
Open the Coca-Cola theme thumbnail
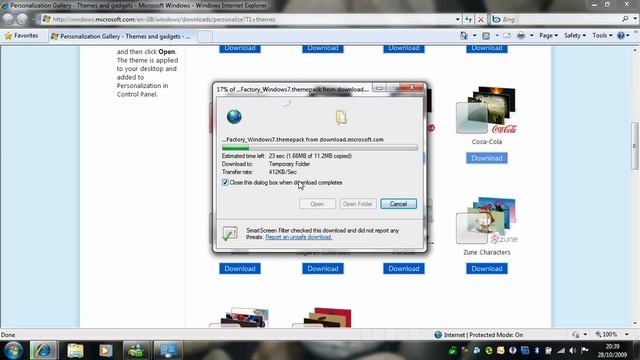pos(486,110)
